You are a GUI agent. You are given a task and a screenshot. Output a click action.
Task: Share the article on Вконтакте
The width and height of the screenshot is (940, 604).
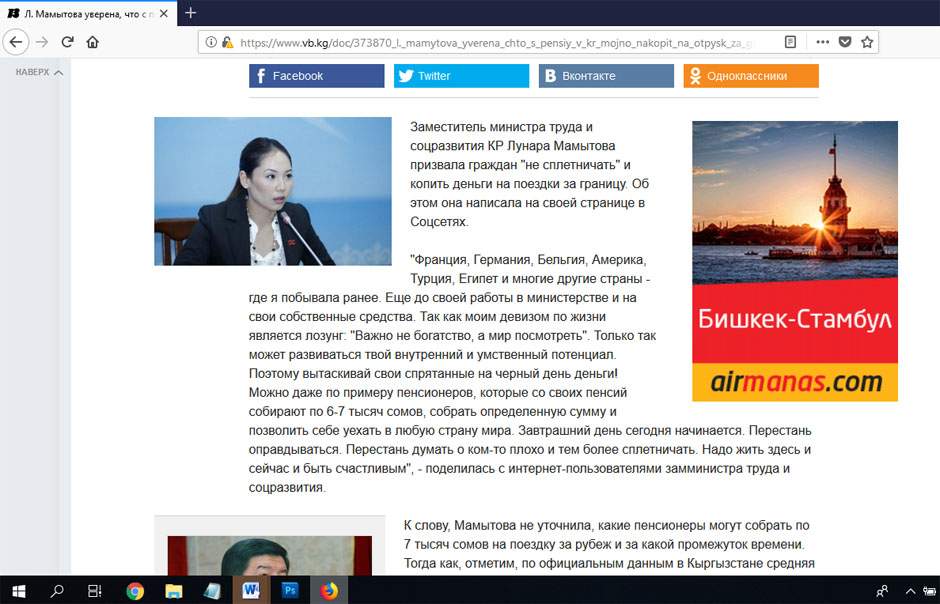click(606, 76)
